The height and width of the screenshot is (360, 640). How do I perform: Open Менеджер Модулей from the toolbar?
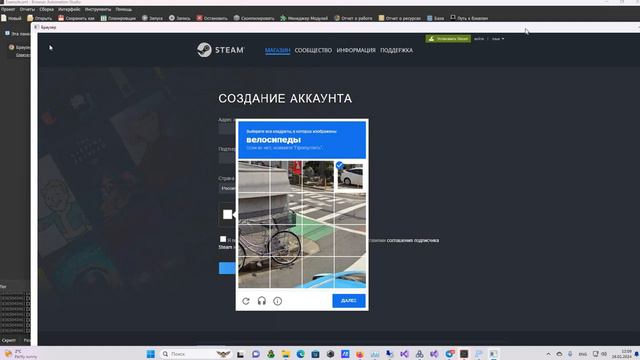click(304, 18)
